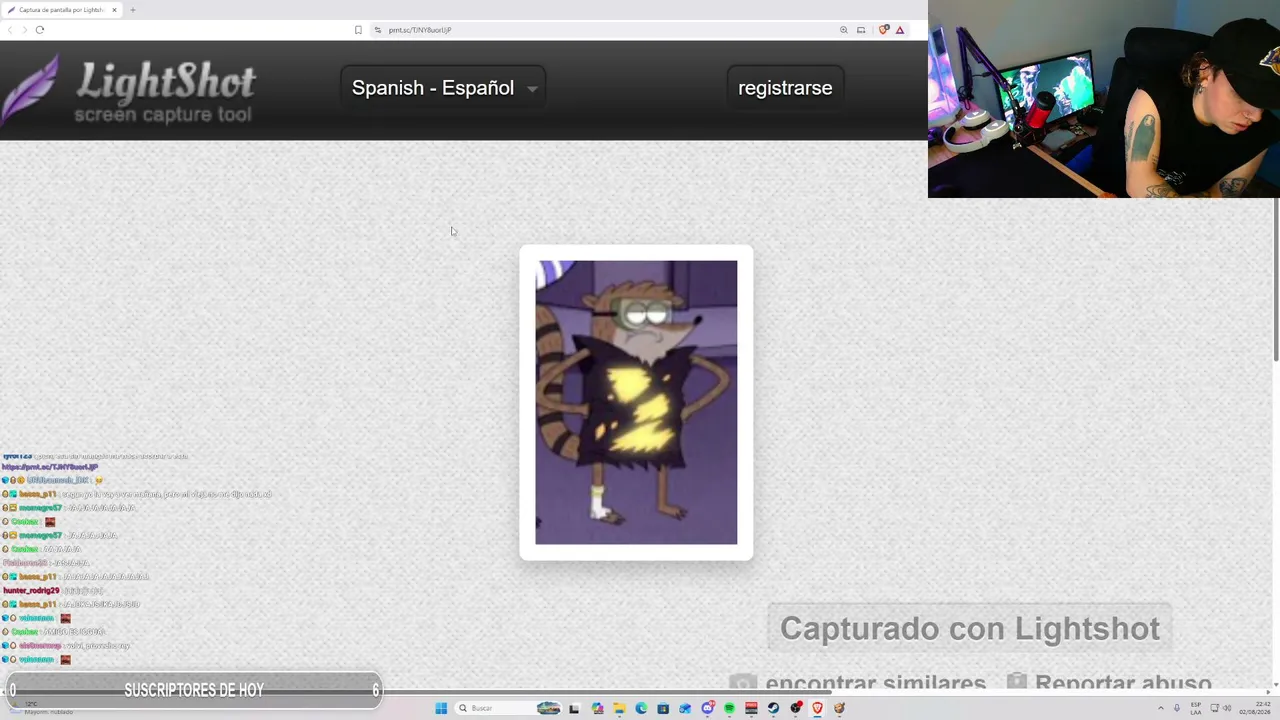Open the captured Rigby cartoon screenshot
Image resolution: width=1280 pixels, height=720 pixels.
pos(636,402)
